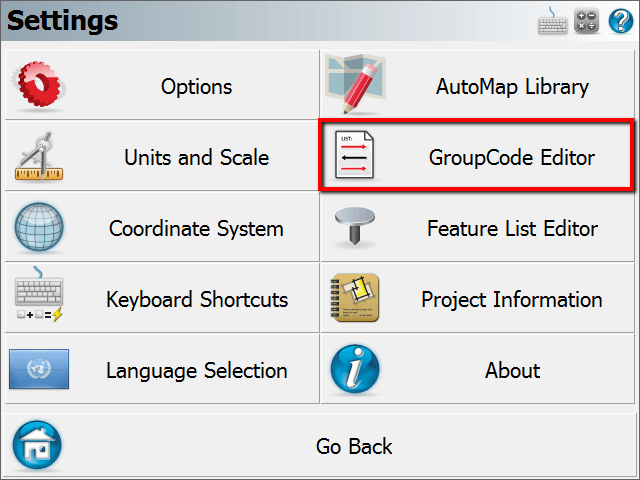Viewport: 640px width, 480px height.
Task: Open the AutoMap Library pencil icon
Action: pos(355,84)
